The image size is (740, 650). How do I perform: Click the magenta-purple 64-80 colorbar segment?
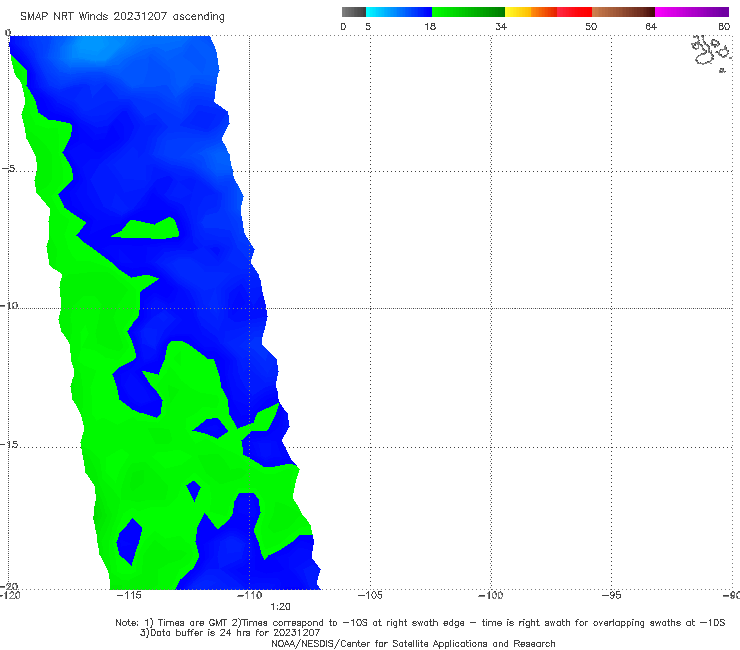coord(692,12)
